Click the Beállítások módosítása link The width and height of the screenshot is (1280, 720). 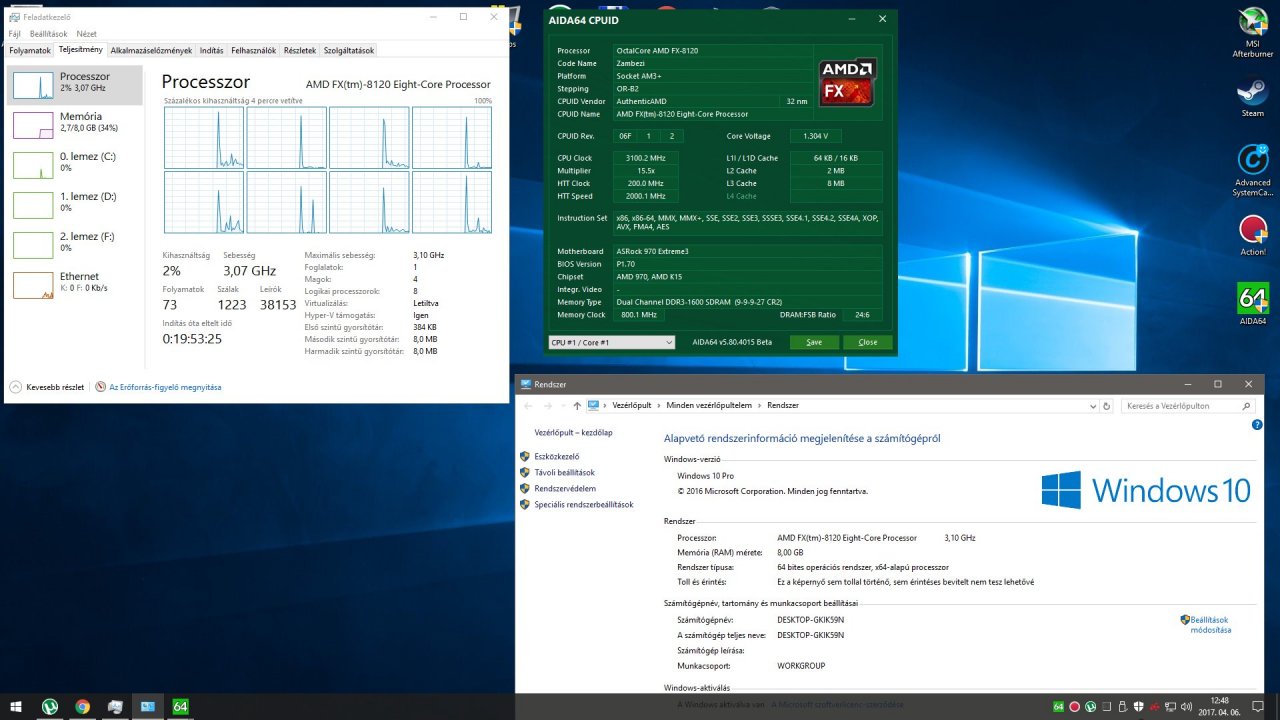pyautogui.click(x=1210, y=625)
